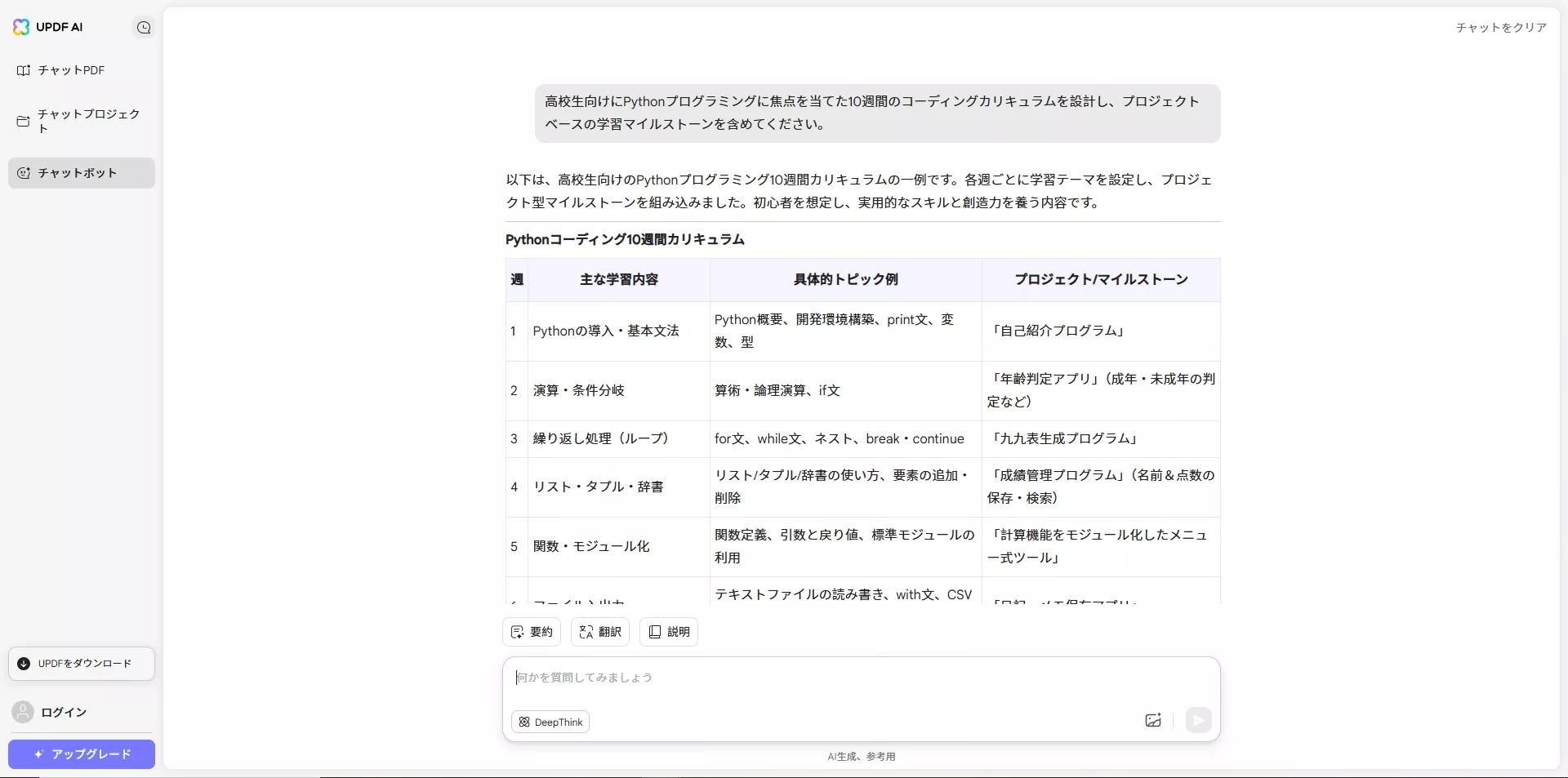This screenshot has height=778, width=1568.
Task: Click チャットをクリア to clear chat
Action: (x=1501, y=28)
